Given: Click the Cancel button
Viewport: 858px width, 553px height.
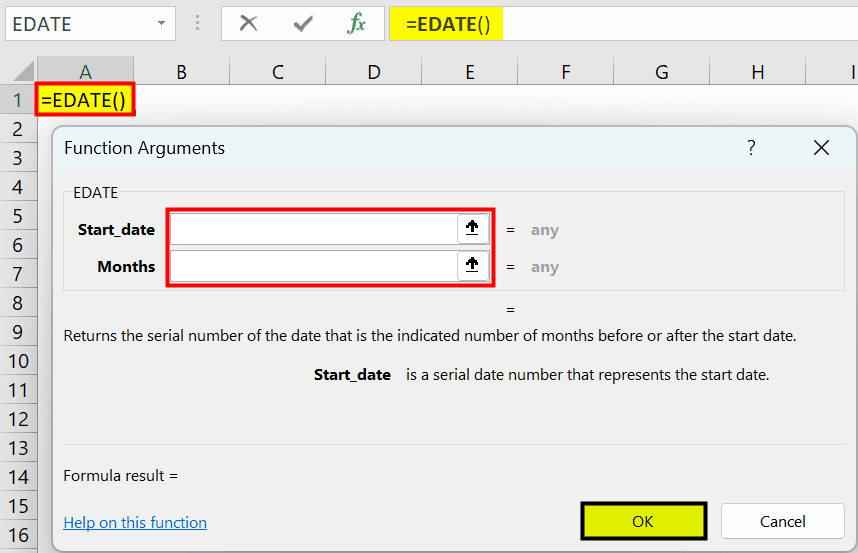Looking at the screenshot, I should 782,521.
